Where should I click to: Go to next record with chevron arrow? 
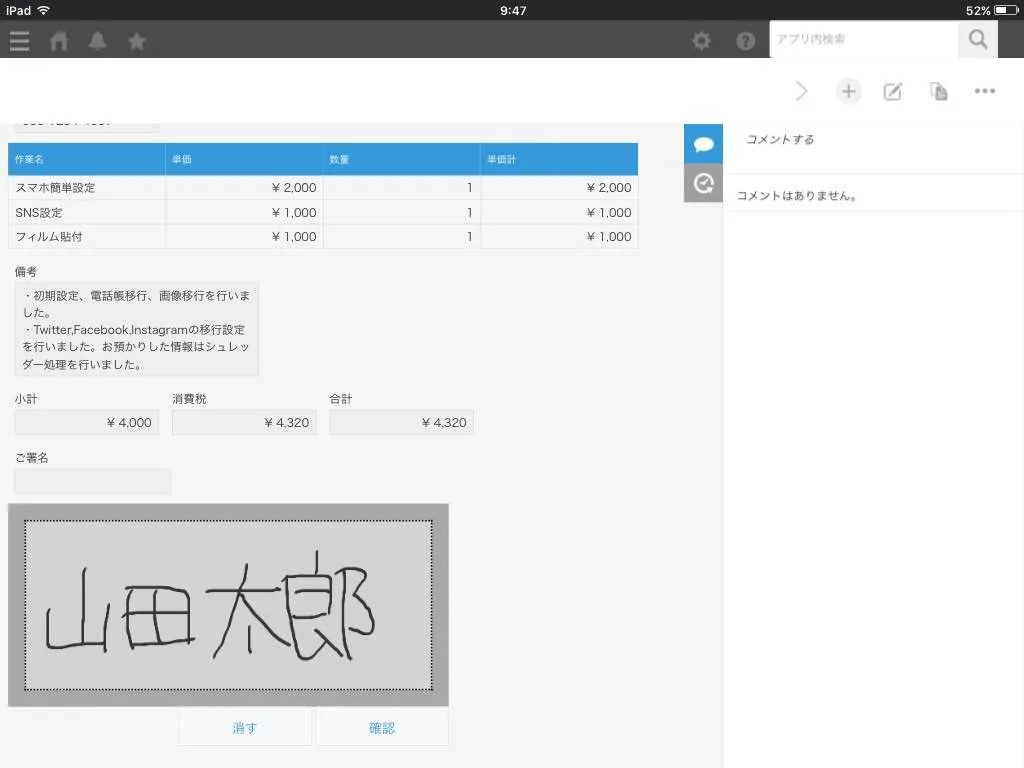(802, 91)
